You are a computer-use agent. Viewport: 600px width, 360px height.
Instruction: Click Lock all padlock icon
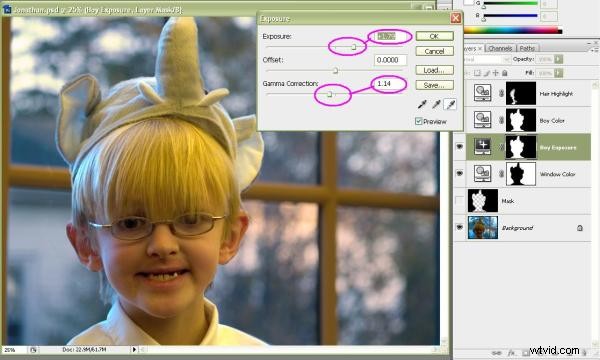(505, 73)
